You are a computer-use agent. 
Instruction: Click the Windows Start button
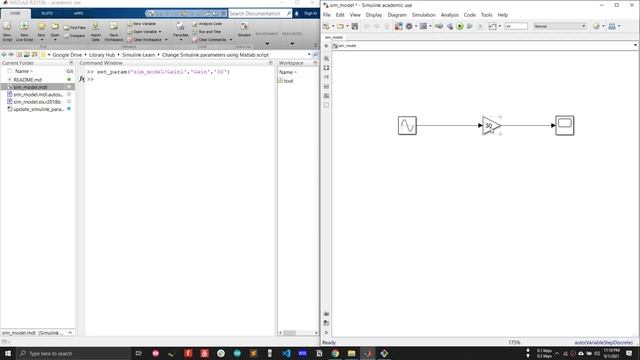coord(7,353)
